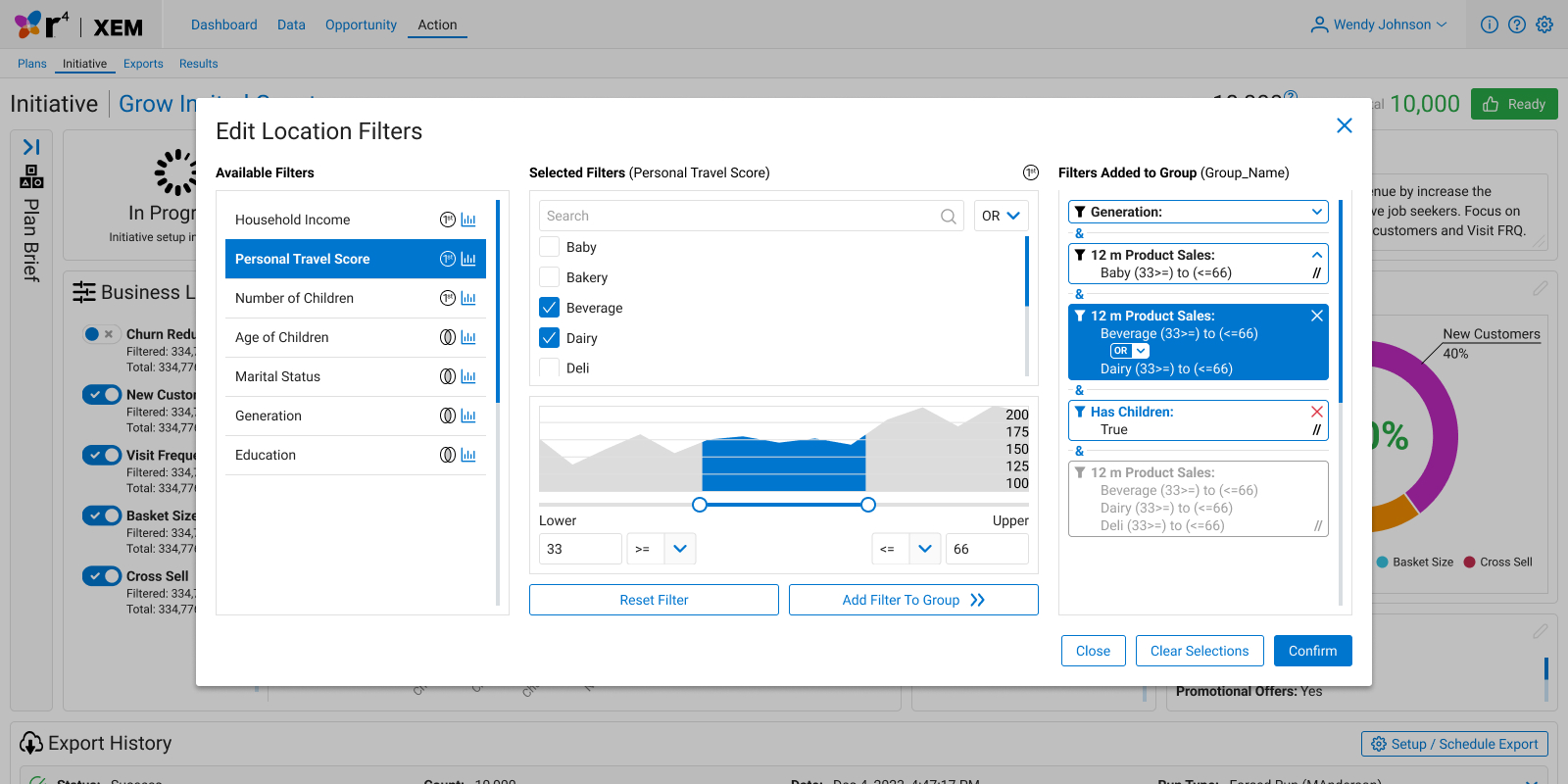This screenshot has height=784, width=1568.
Task: Click the r4 XEM logo
Action: (x=78, y=25)
